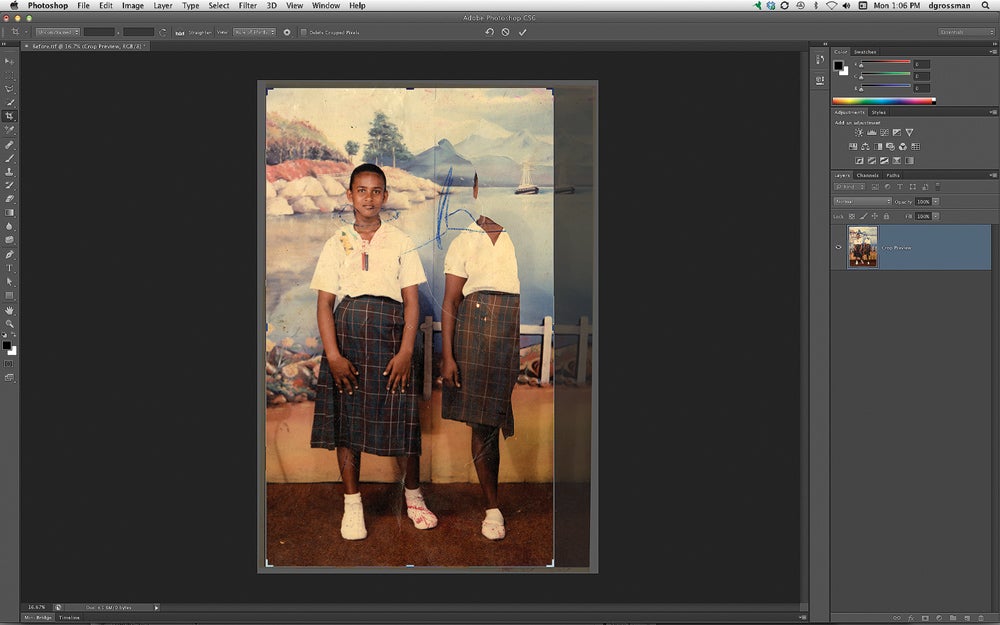Add a Levels adjustment
Screen dimensions: 1000x625
871,133
